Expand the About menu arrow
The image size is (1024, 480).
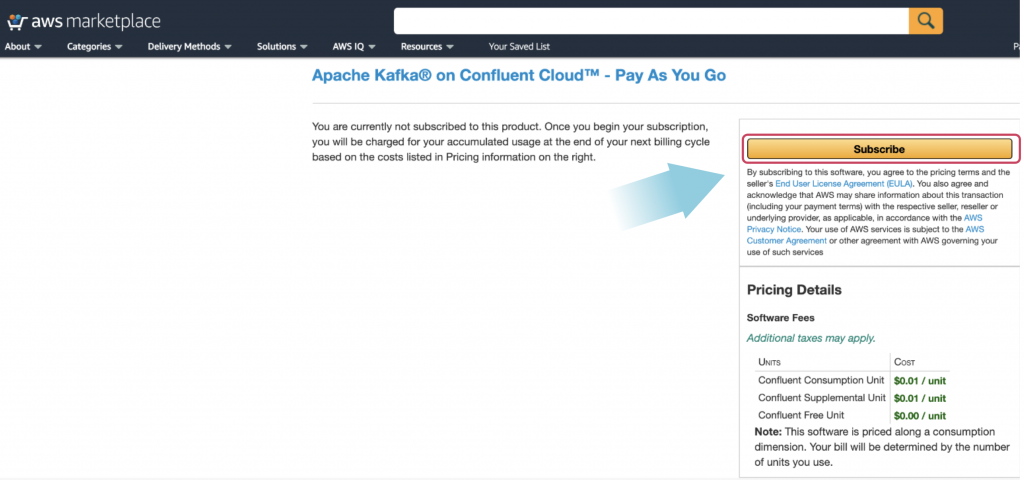tap(38, 47)
